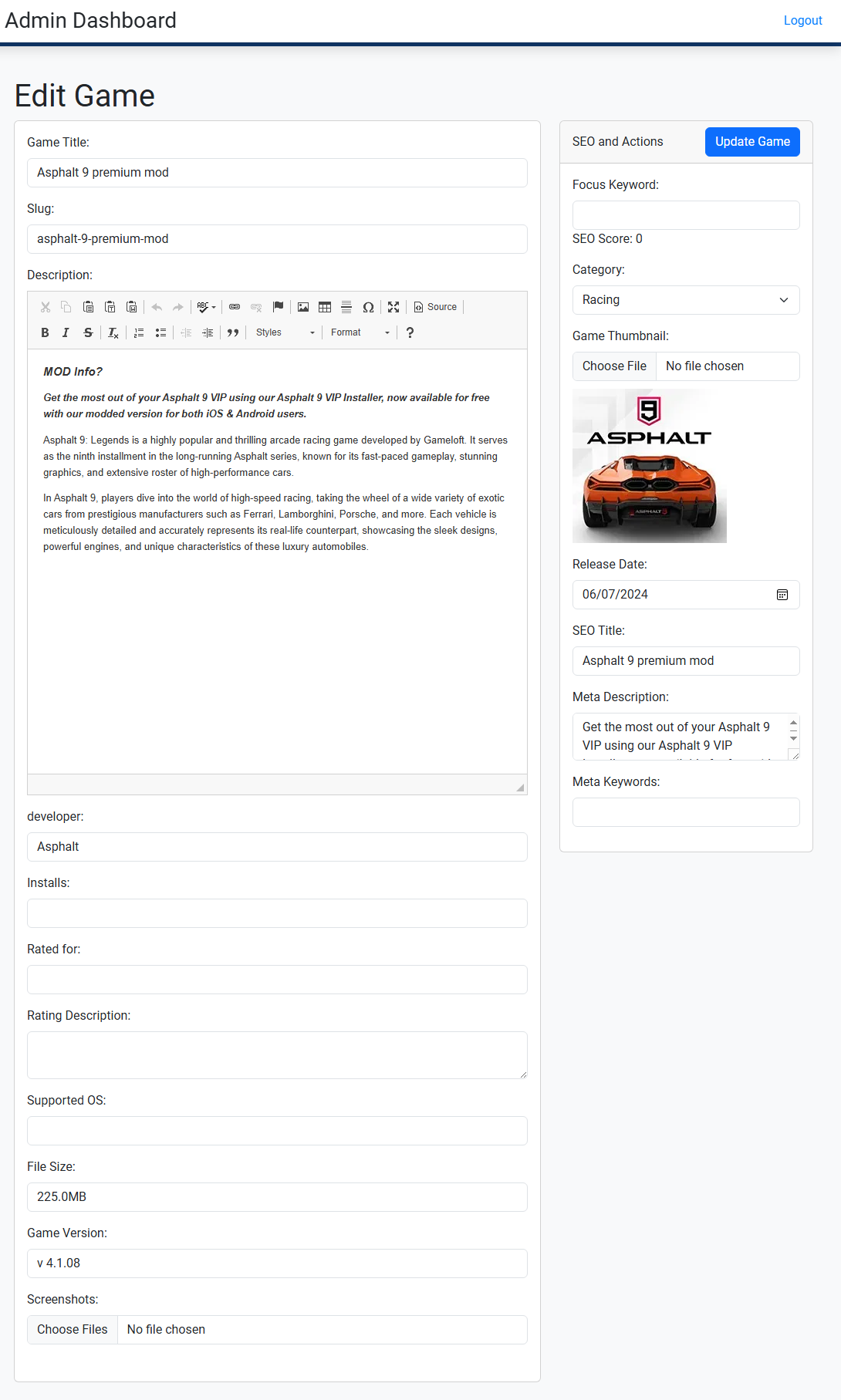Open the Category dropdown showing Racing

[686, 300]
